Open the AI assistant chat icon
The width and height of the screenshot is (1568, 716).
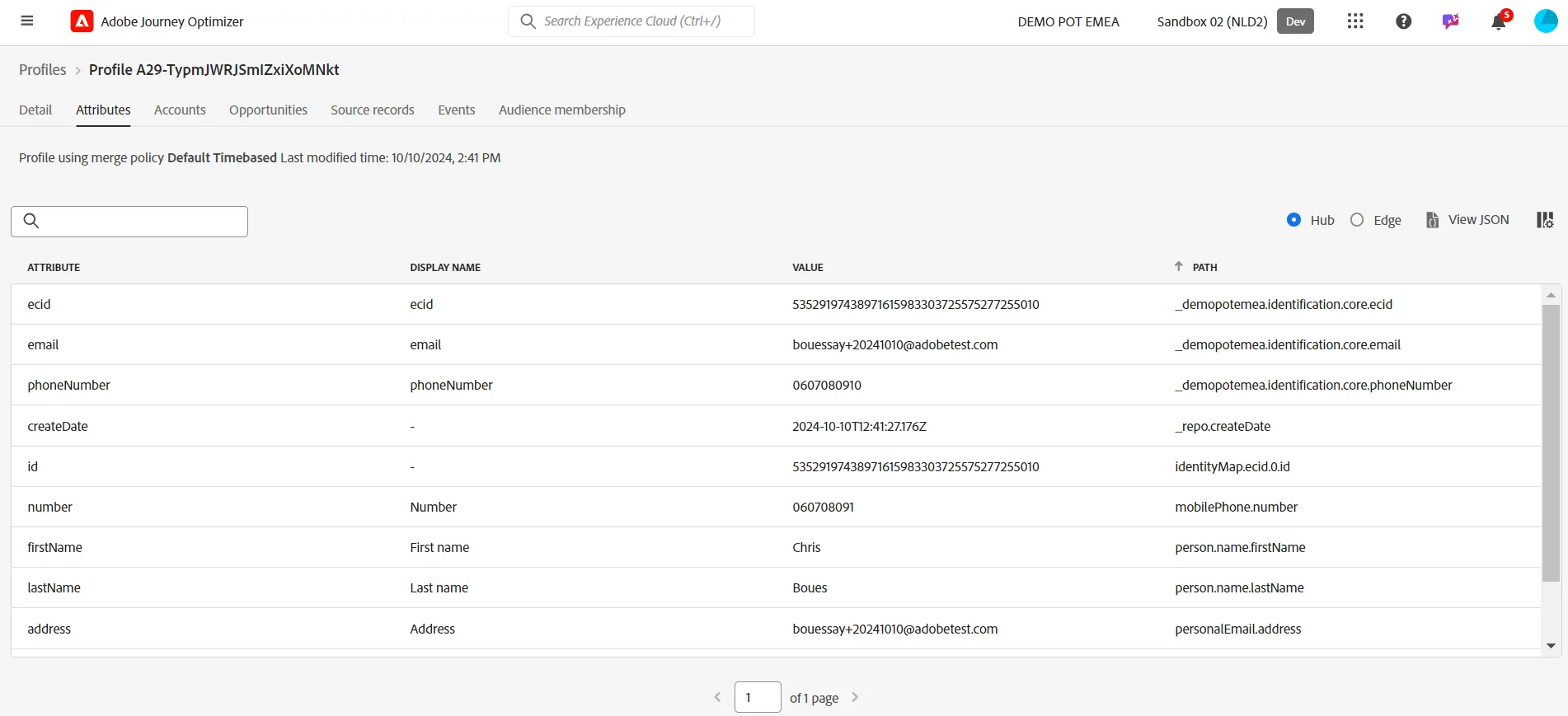click(1450, 21)
